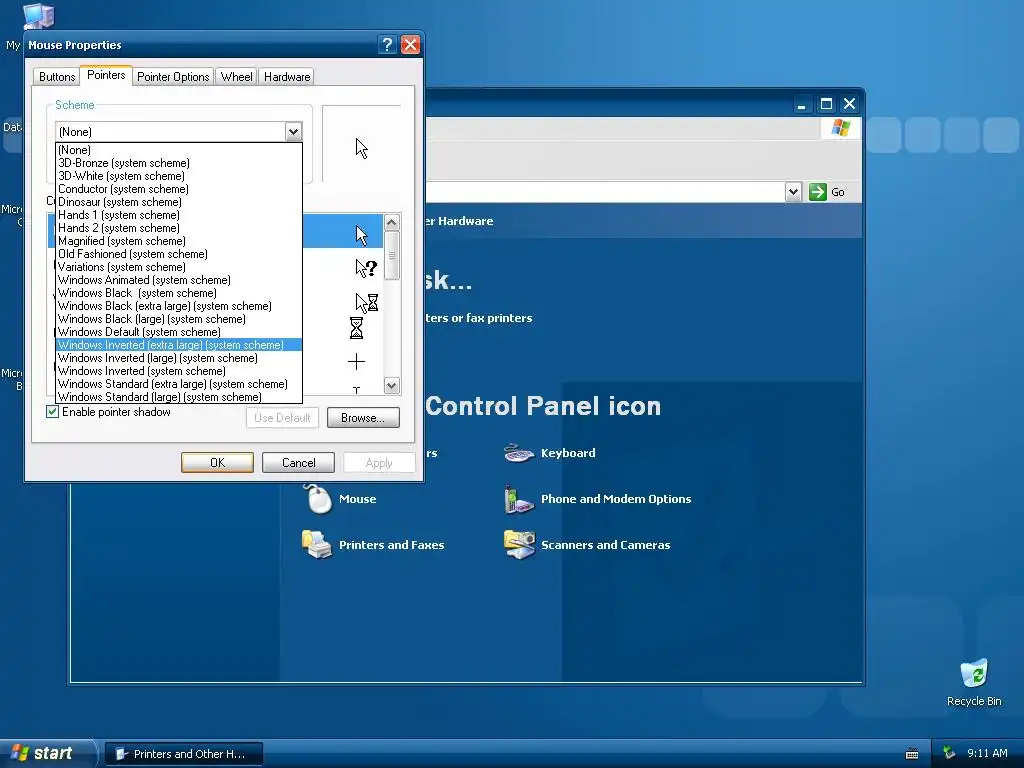Pick Windows Animated (system scheme)
Screen dimensions: 1024x768
click(x=179, y=280)
